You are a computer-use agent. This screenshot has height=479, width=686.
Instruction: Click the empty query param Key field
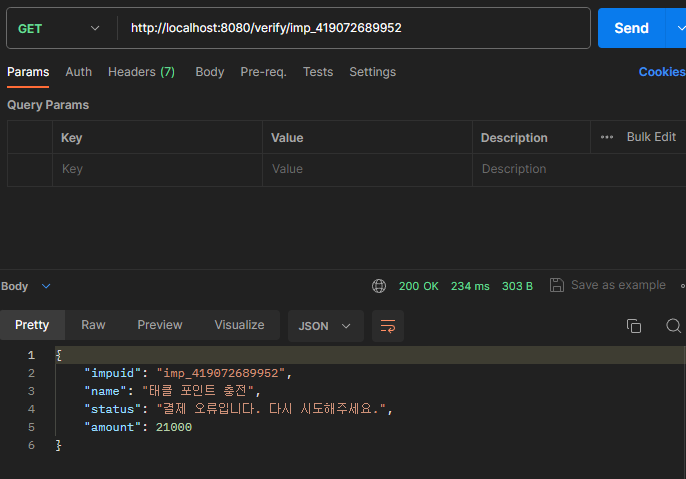[158, 169]
